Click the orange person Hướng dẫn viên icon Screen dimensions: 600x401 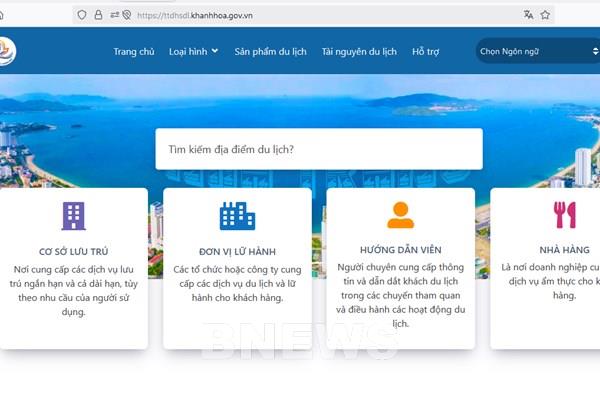click(x=400, y=215)
